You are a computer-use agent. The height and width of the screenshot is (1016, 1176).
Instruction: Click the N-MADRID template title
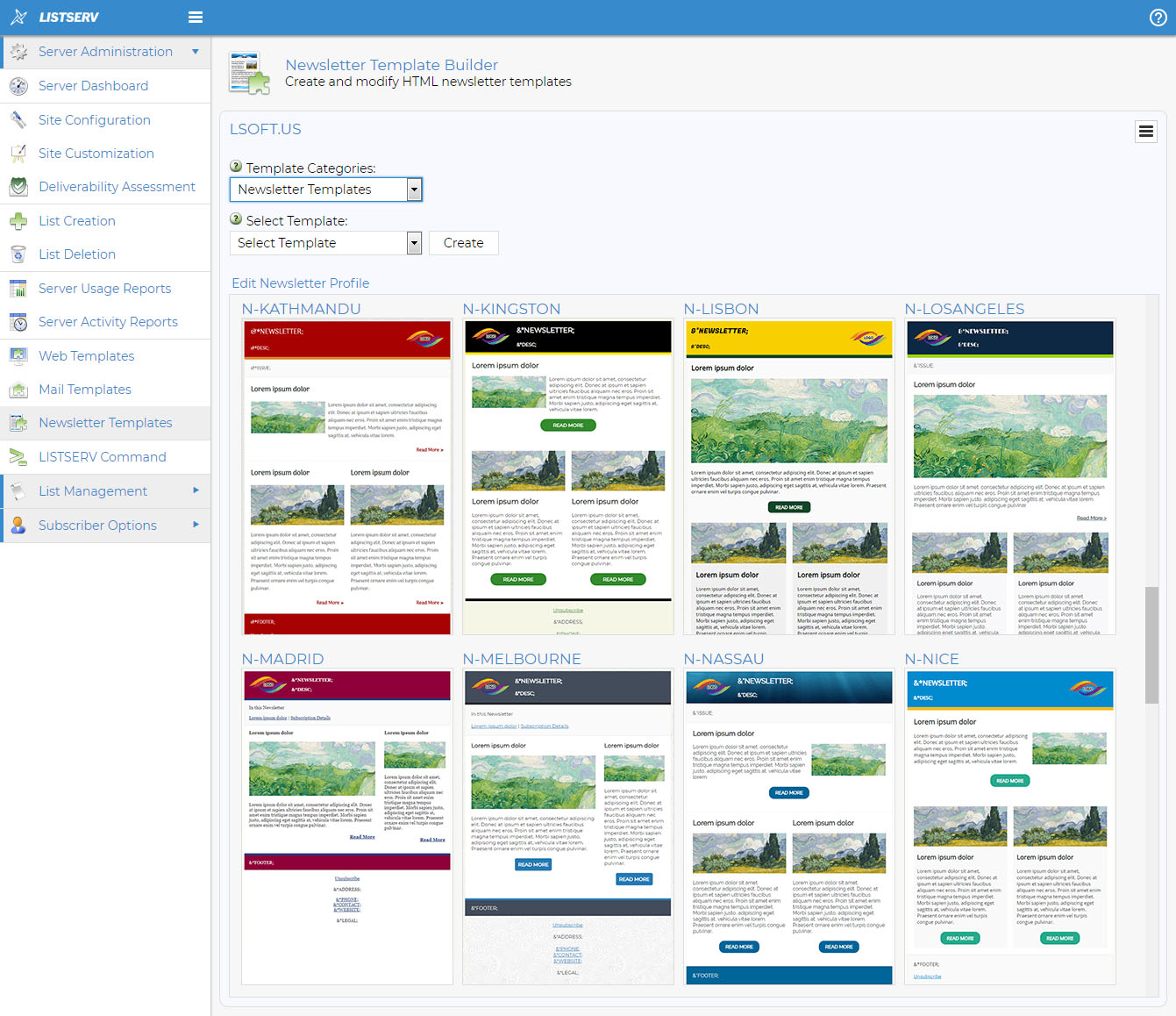(x=283, y=659)
